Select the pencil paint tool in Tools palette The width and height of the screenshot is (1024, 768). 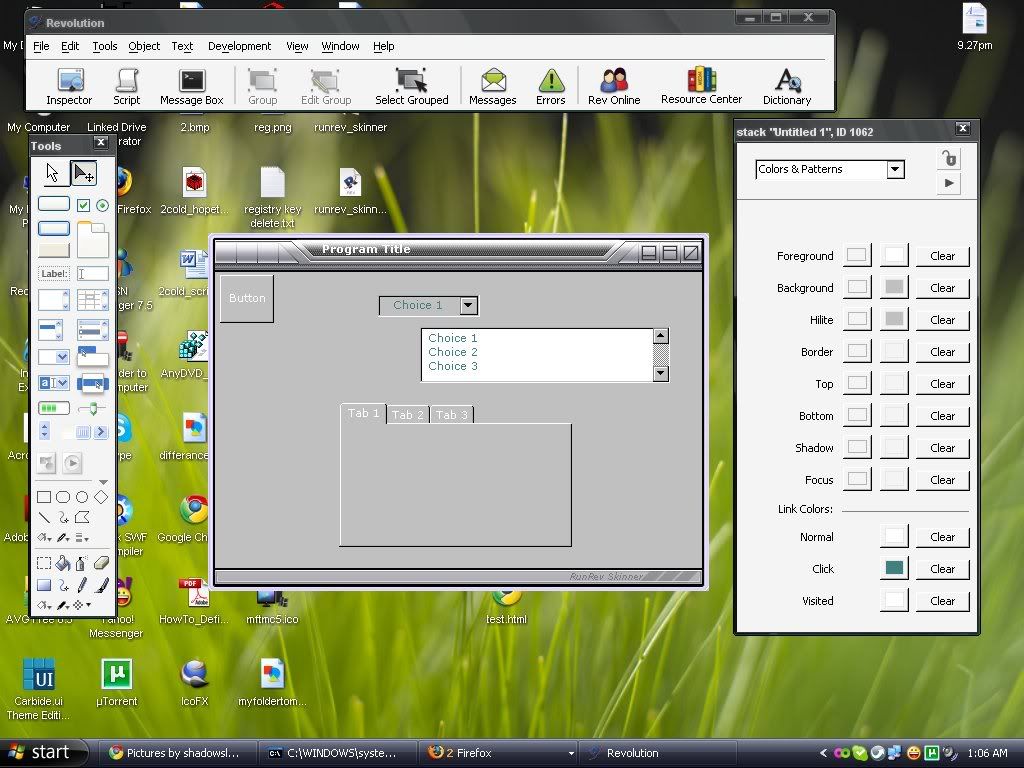82,585
